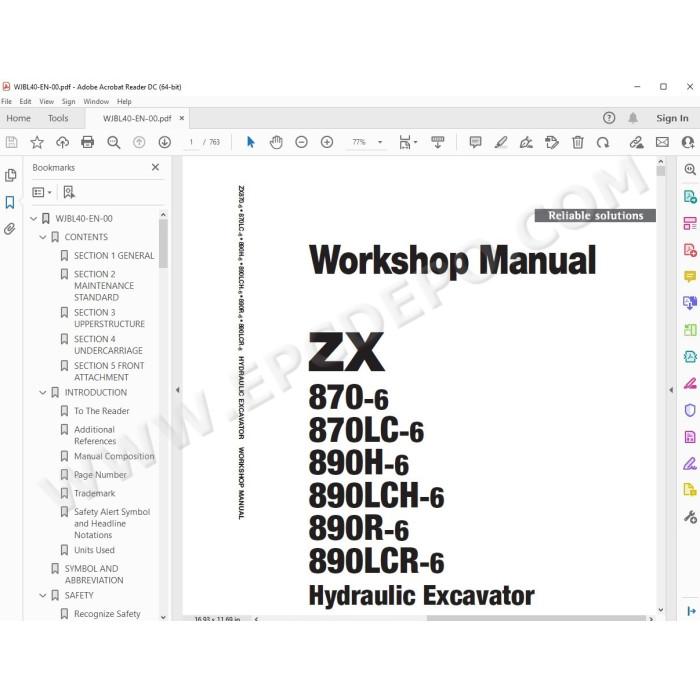700x700 pixels.
Task: Open the File menu
Action: coord(7,102)
